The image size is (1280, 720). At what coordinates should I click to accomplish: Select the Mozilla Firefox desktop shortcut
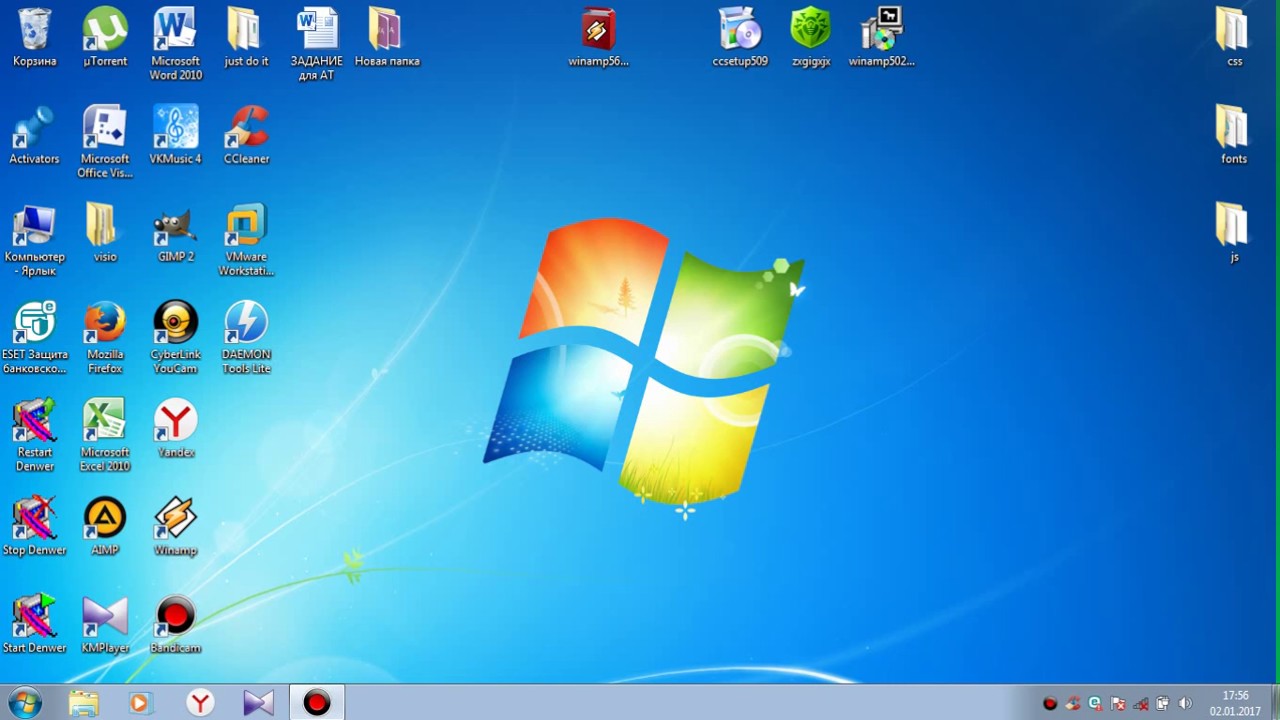pos(105,339)
